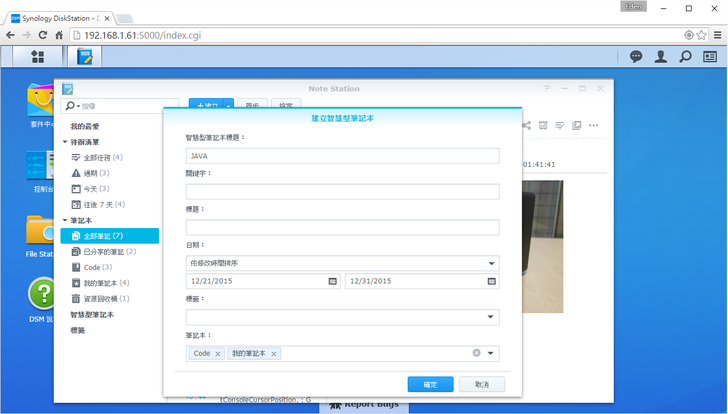Open calendar picker for 12/21/2015 date

coord(332,281)
